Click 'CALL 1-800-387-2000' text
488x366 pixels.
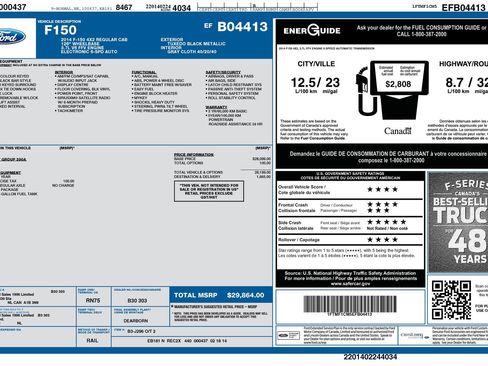coord(421,34)
